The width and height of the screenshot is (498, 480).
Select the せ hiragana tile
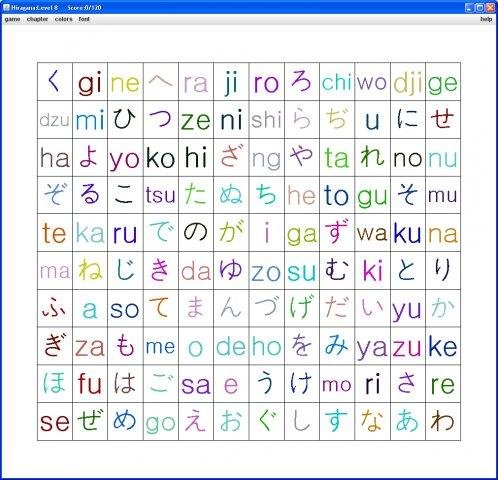443,119
